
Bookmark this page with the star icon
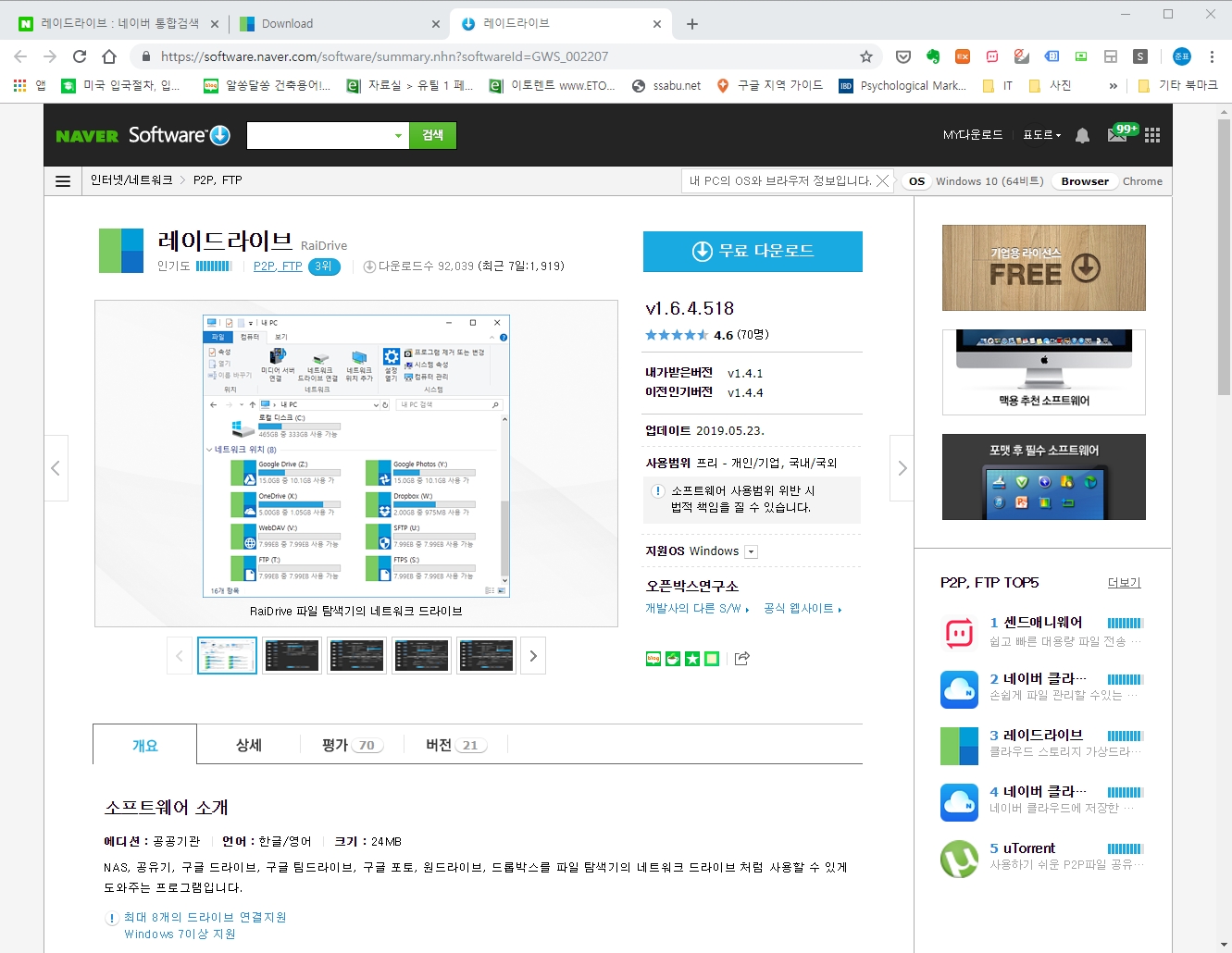click(x=866, y=56)
